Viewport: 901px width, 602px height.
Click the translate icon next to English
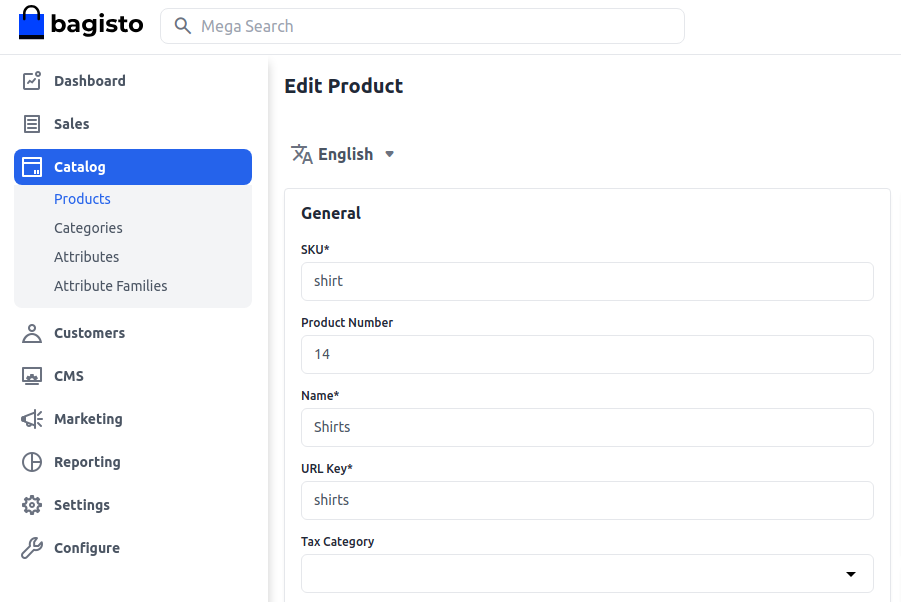(301, 154)
